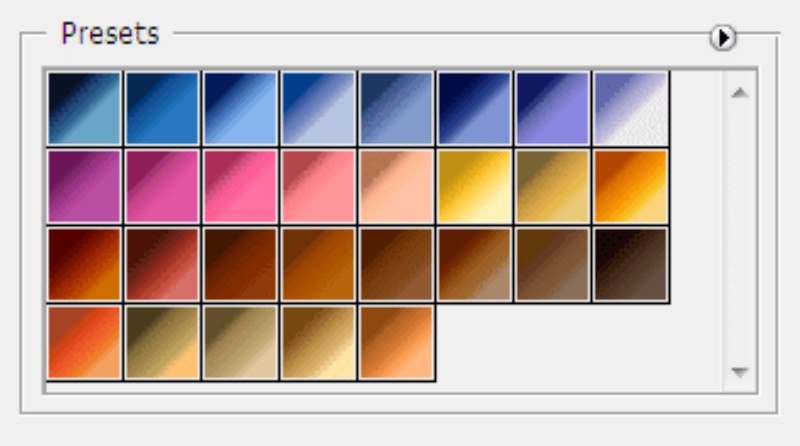This screenshot has width=800, height=446.
Task: Select the dark chocolate to medium brown gradient
Action: [396, 264]
